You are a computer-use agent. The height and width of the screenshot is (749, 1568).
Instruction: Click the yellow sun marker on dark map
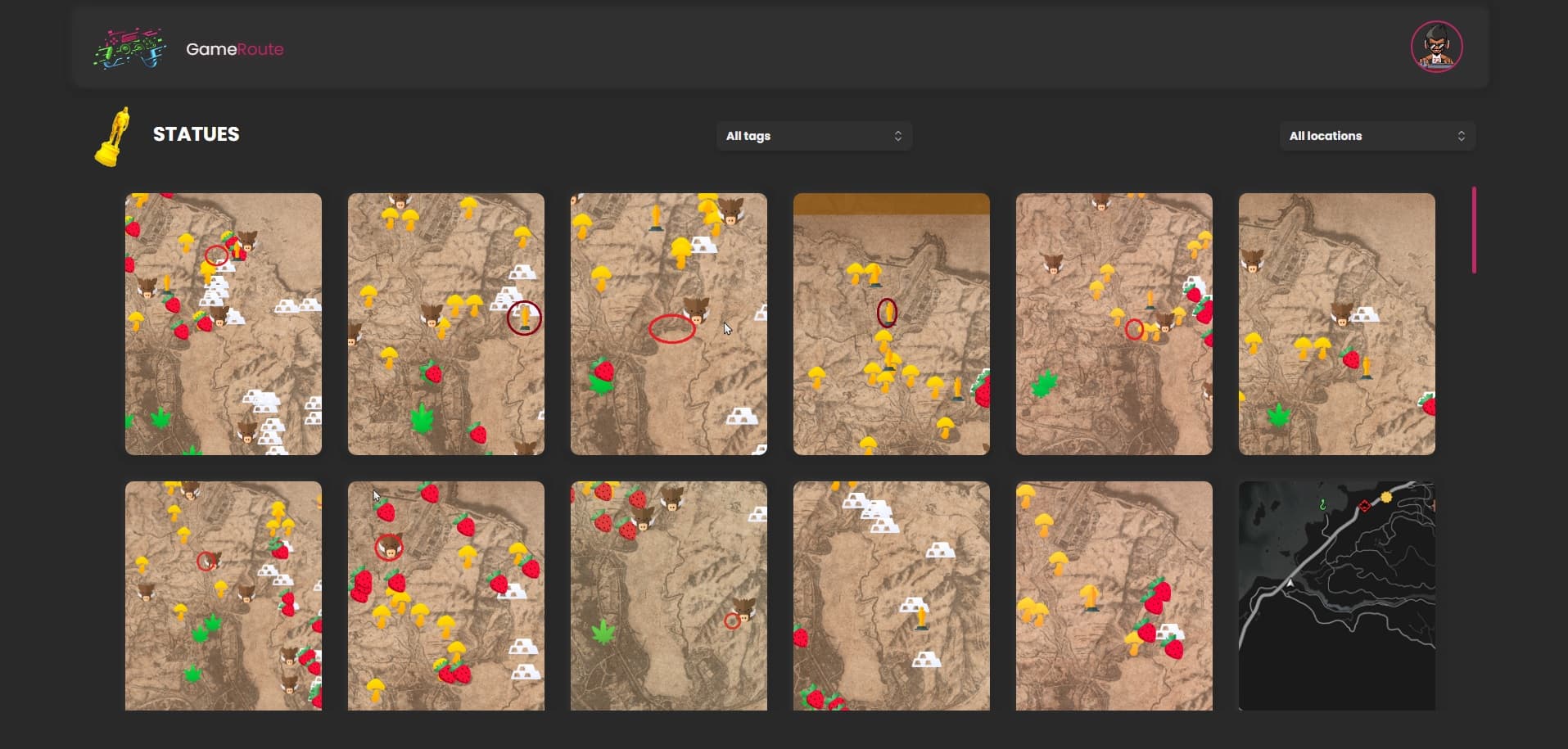coord(1386,498)
